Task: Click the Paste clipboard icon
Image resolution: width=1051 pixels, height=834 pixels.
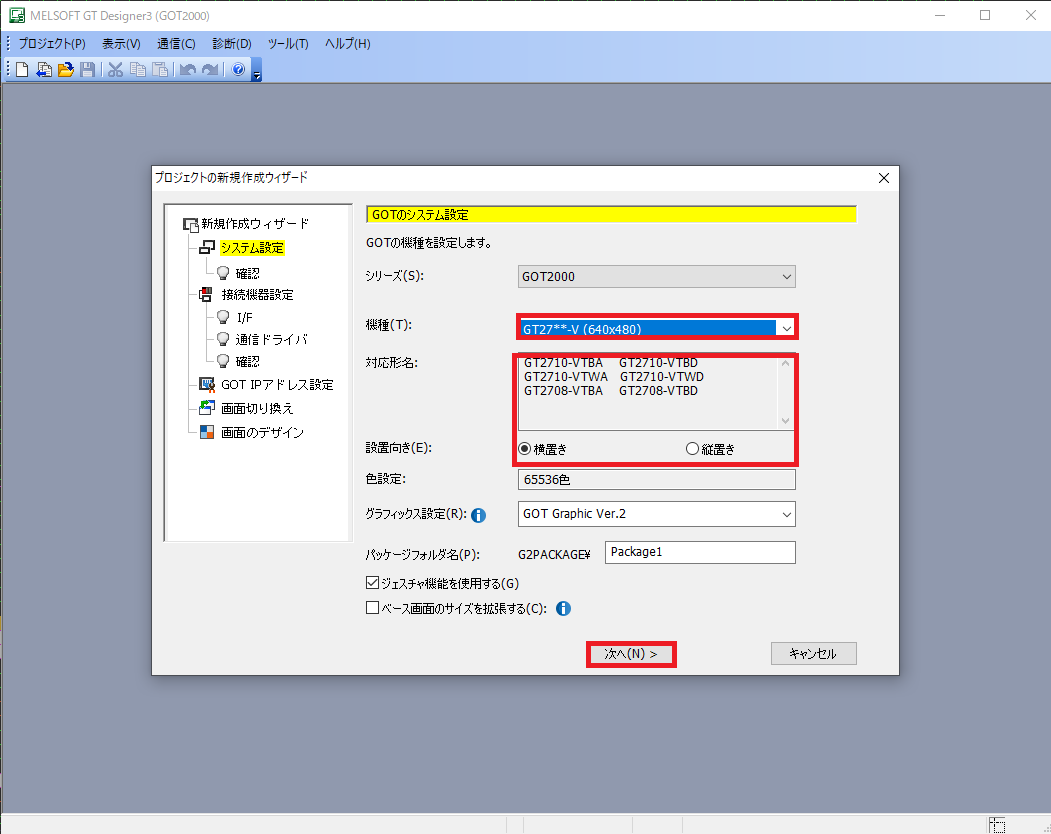Action: click(160, 70)
